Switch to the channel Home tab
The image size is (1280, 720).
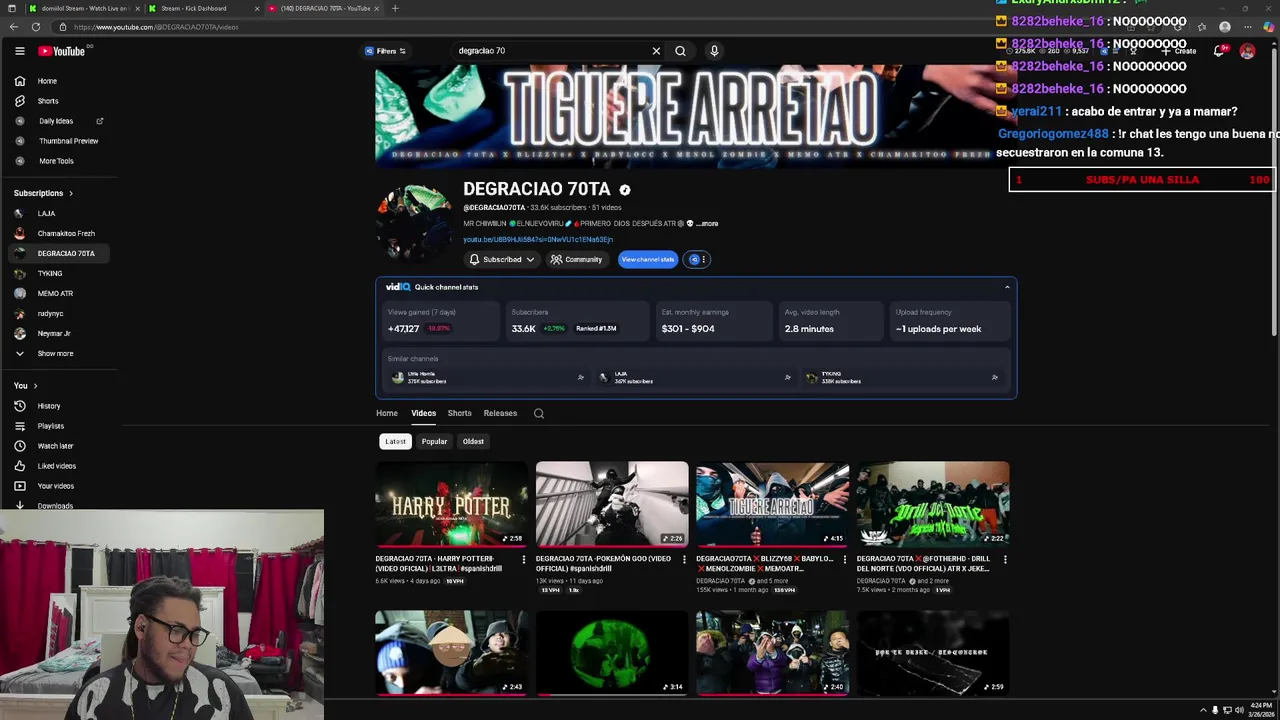click(x=387, y=413)
